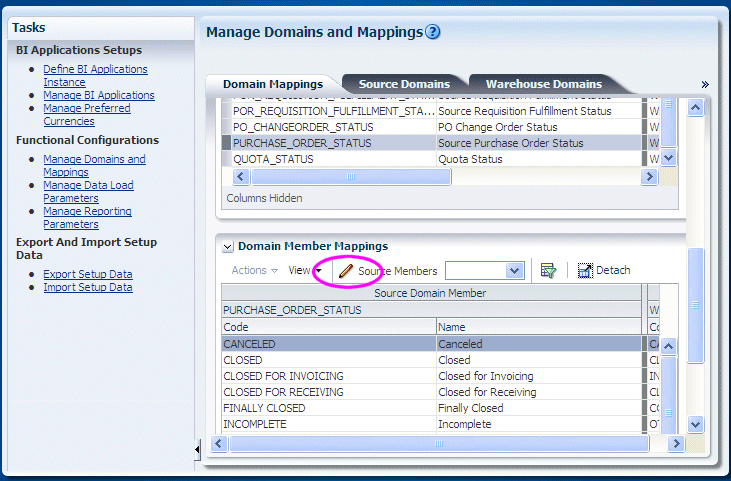The image size is (731, 481).
Task: Open Manage Preferred Currencies link
Action: tap(87, 115)
